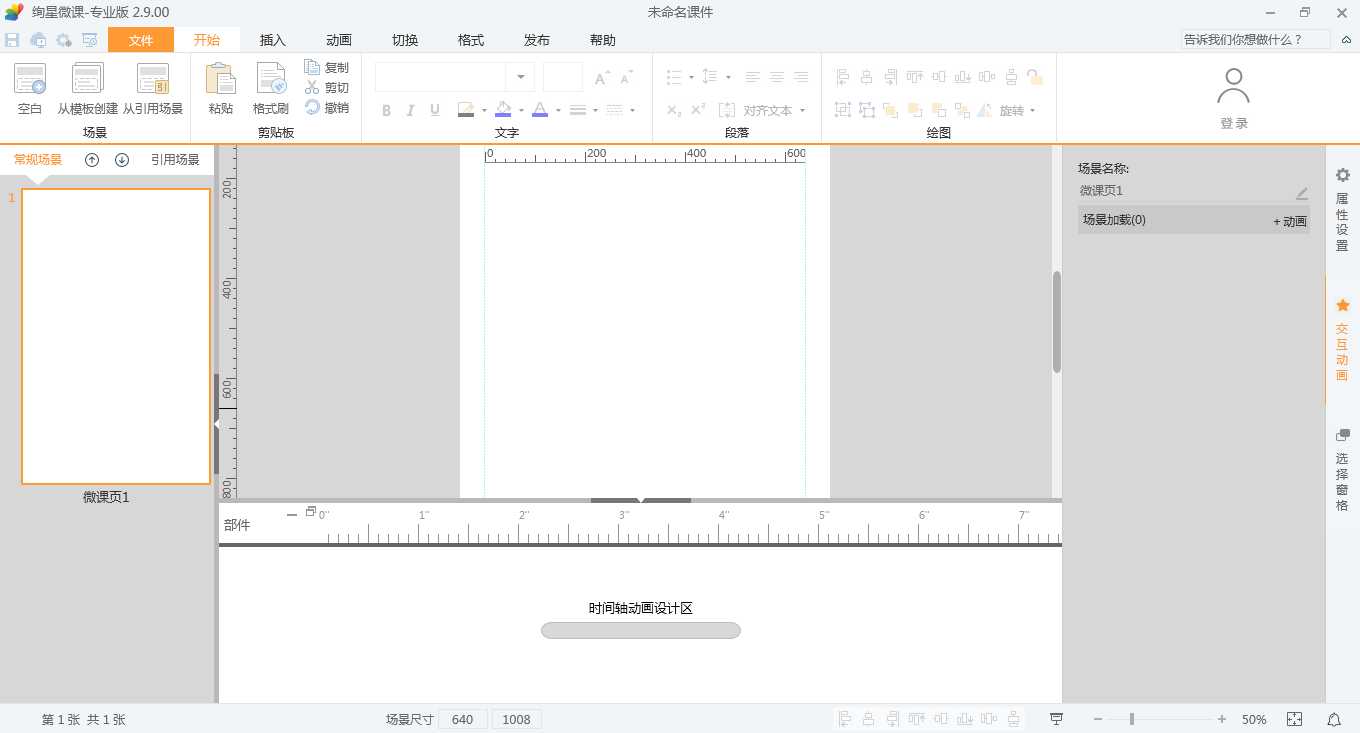Open 交互动画 interactive animation panel
This screenshot has width=1360, height=733.
1342,340
